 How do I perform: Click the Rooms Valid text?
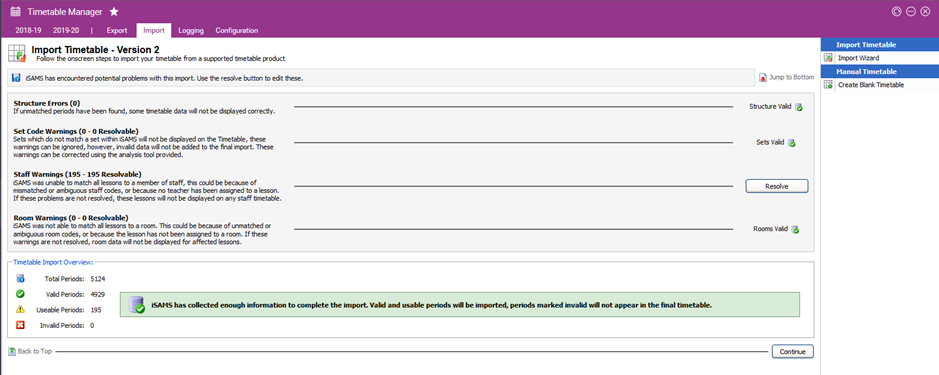[771, 229]
